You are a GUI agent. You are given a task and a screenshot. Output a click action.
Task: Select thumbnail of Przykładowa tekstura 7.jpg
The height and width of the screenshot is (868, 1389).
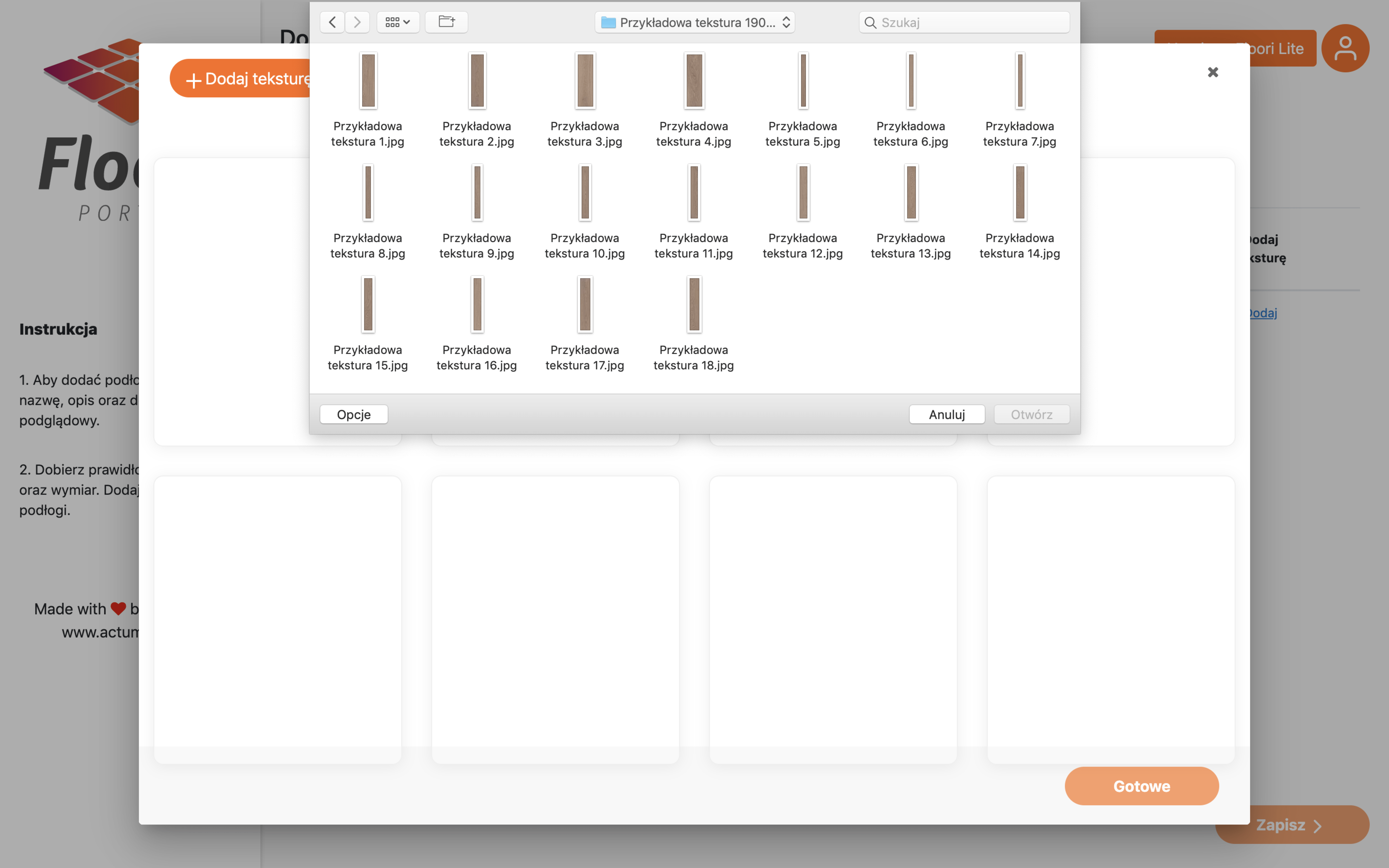point(1020,80)
